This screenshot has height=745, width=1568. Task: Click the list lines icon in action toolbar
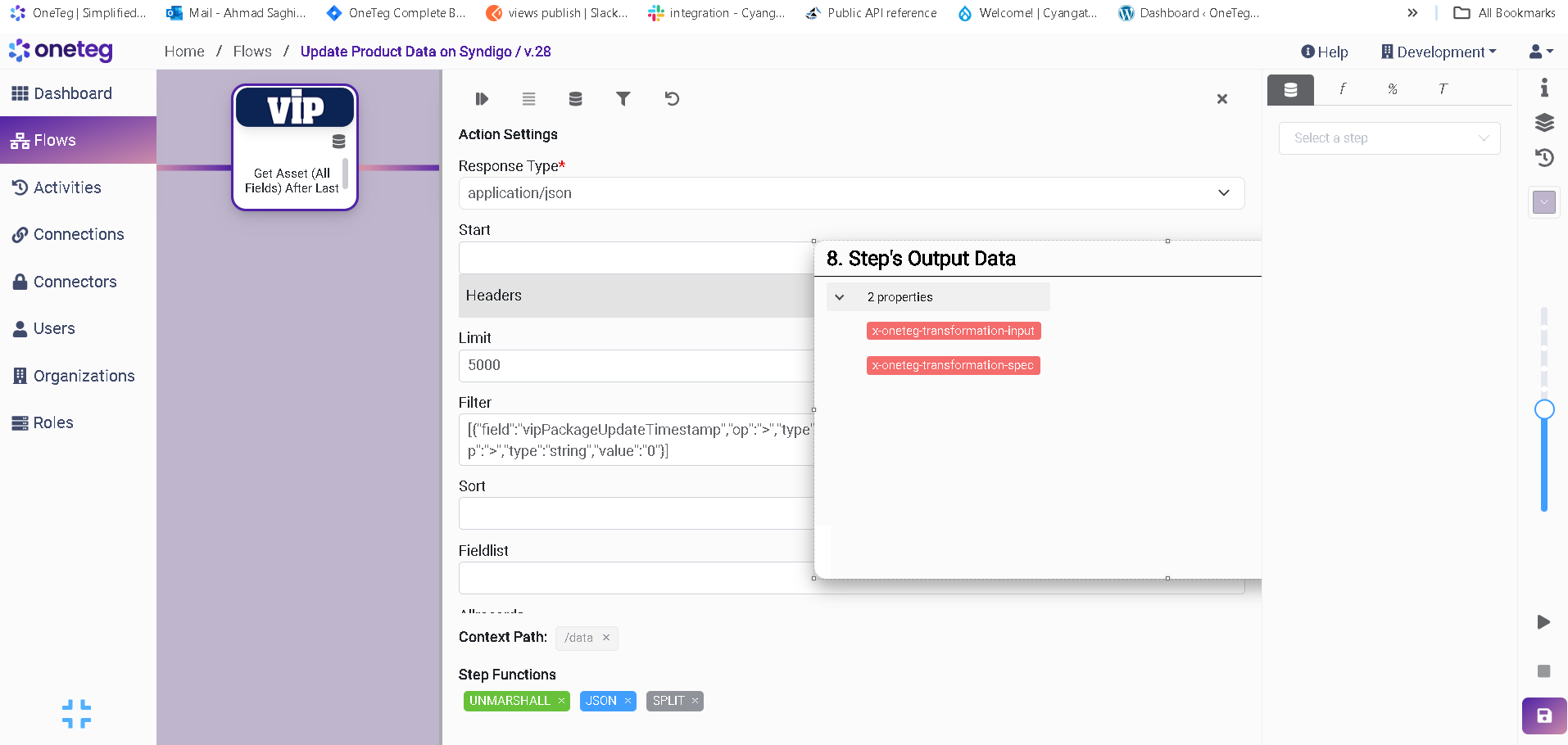click(528, 99)
